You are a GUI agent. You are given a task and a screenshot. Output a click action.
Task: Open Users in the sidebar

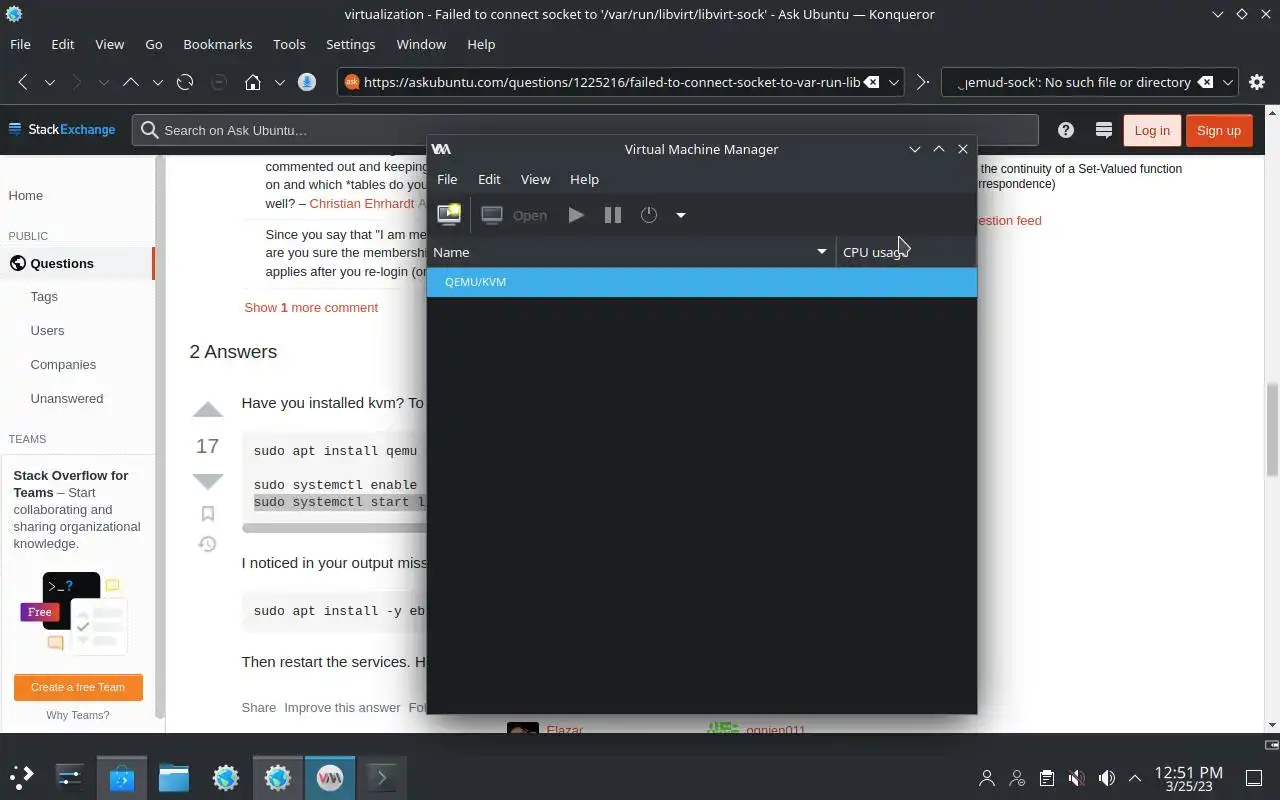[47, 330]
